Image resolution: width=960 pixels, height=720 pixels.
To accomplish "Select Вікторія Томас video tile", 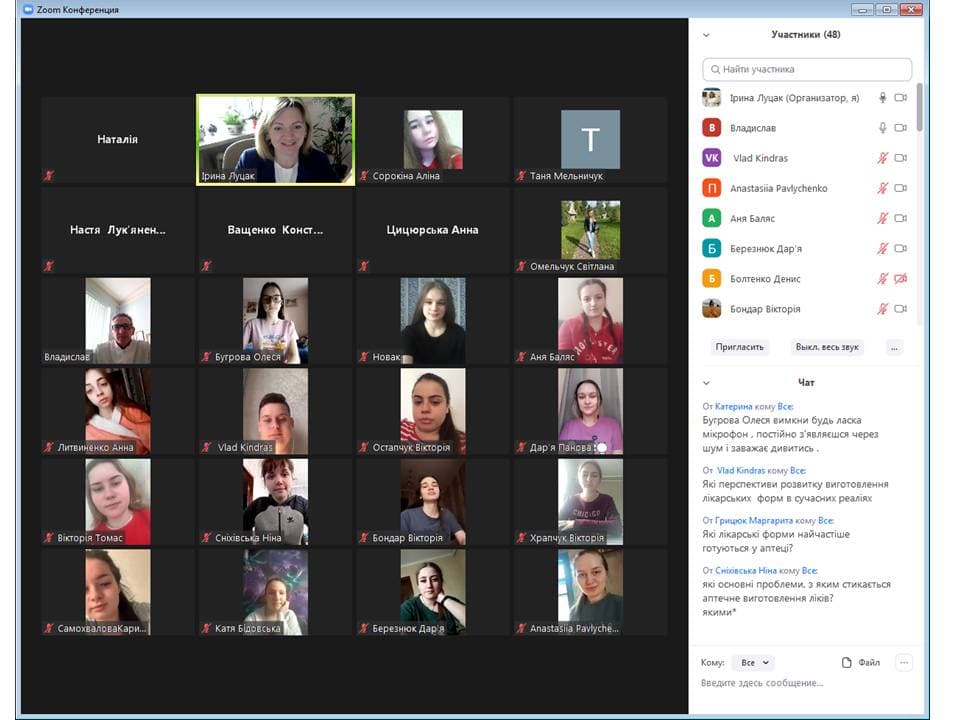I will point(118,501).
